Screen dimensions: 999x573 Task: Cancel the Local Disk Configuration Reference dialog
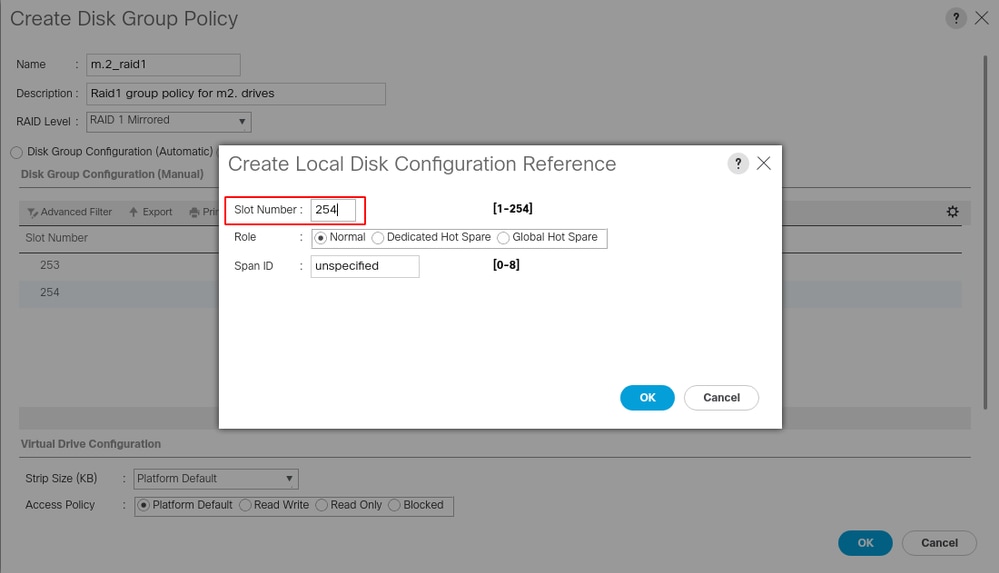pos(721,398)
